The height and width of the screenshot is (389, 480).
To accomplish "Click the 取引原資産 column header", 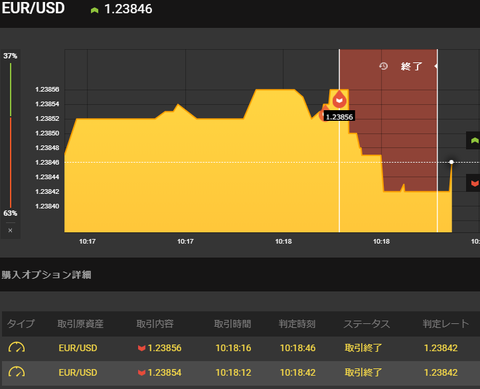I will tap(80, 324).
